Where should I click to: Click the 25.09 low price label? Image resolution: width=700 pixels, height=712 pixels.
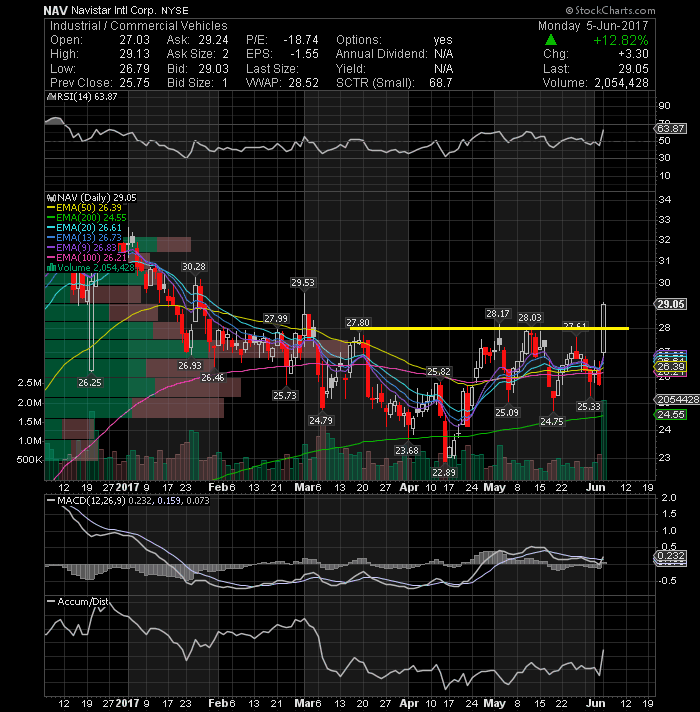click(507, 412)
